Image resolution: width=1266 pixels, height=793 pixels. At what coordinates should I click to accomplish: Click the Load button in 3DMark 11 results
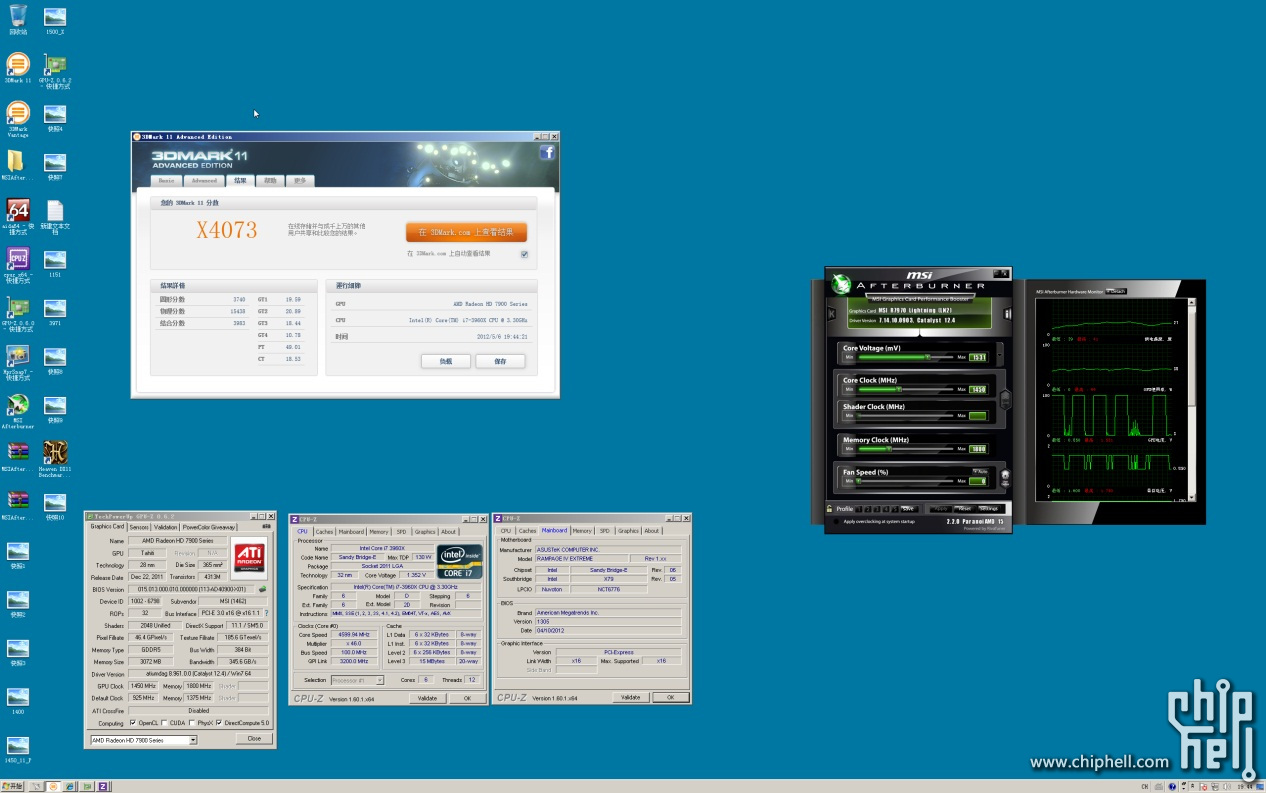(x=445, y=361)
